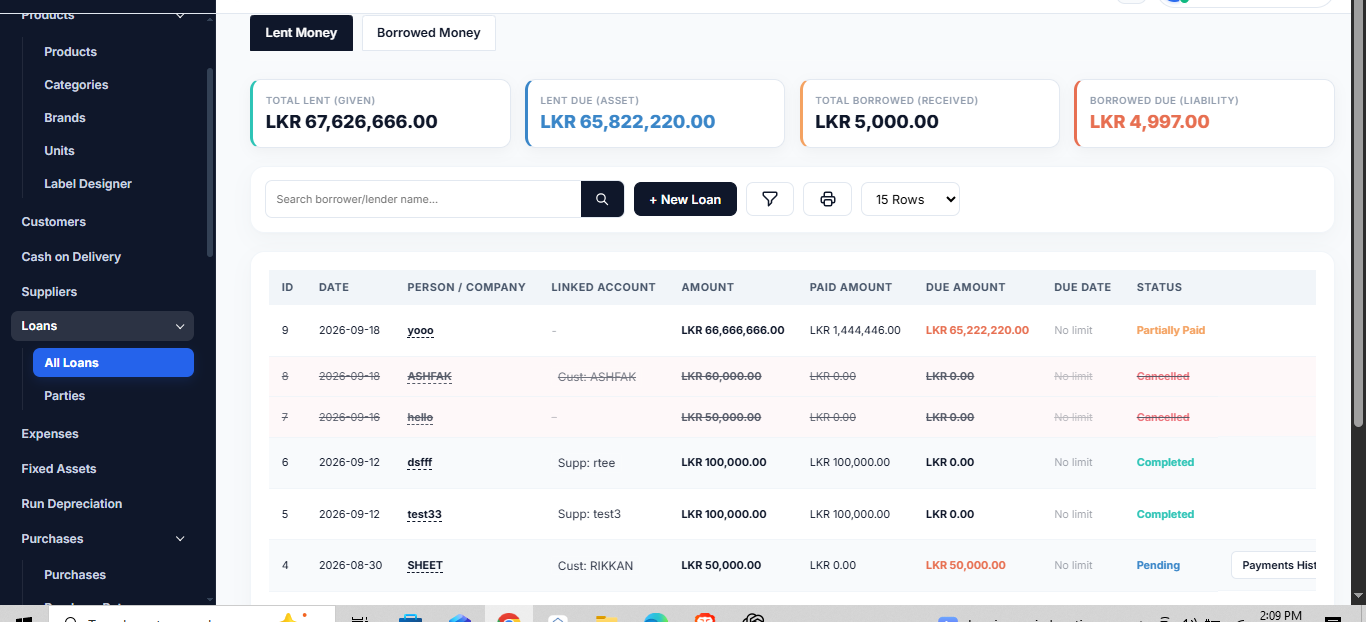Switch to the Borrowed Money tab
Viewport: 1366px width, 622px height.
(428, 33)
